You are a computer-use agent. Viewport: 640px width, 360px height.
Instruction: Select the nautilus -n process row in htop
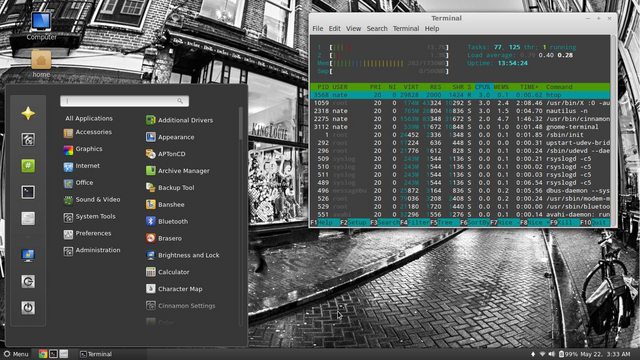click(460, 111)
